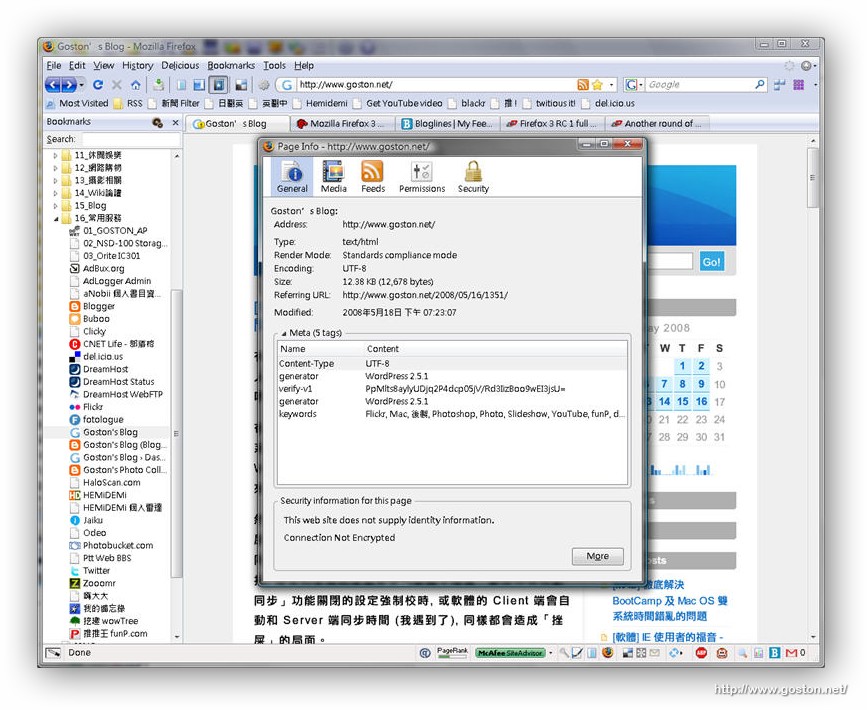Click calendar date 15 on the blog
Image resolution: width=867 pixels, height=710 pixels.
click(x=683, y=402)
